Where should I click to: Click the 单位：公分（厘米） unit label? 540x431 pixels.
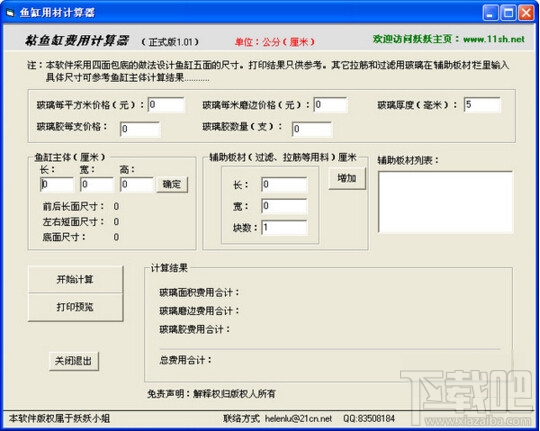[275, 42]
